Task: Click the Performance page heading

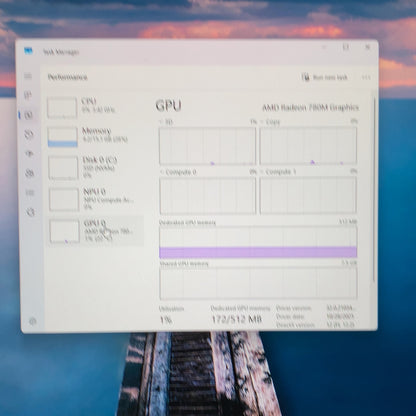Action: 68,77
